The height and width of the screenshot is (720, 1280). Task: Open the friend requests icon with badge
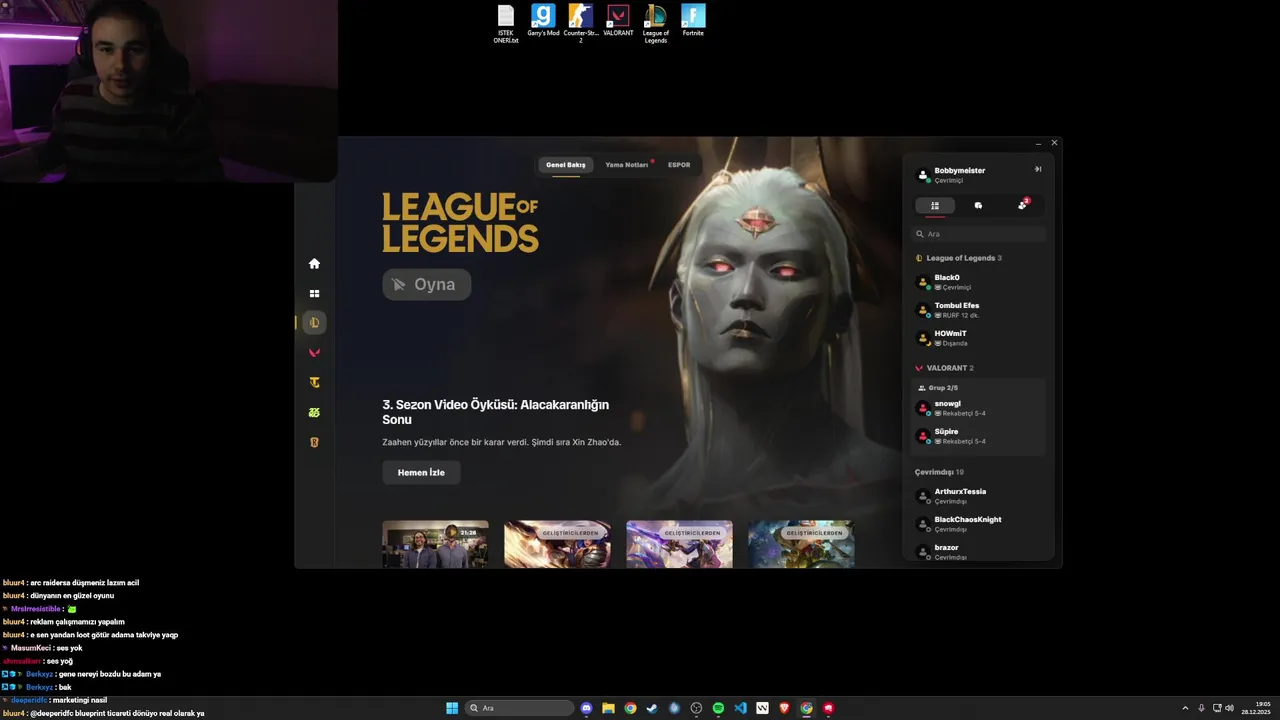click(1022, 205)
